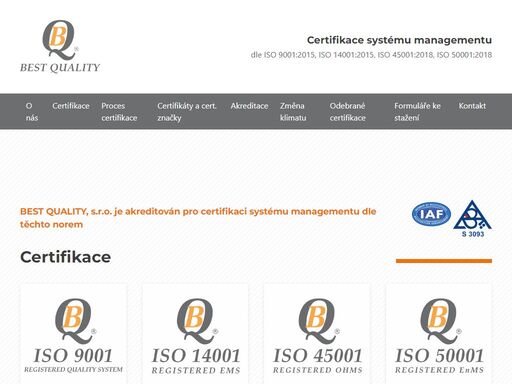512x384 pixels.
Task: Click the Best Quality logo in header
Action: (60, 46)
